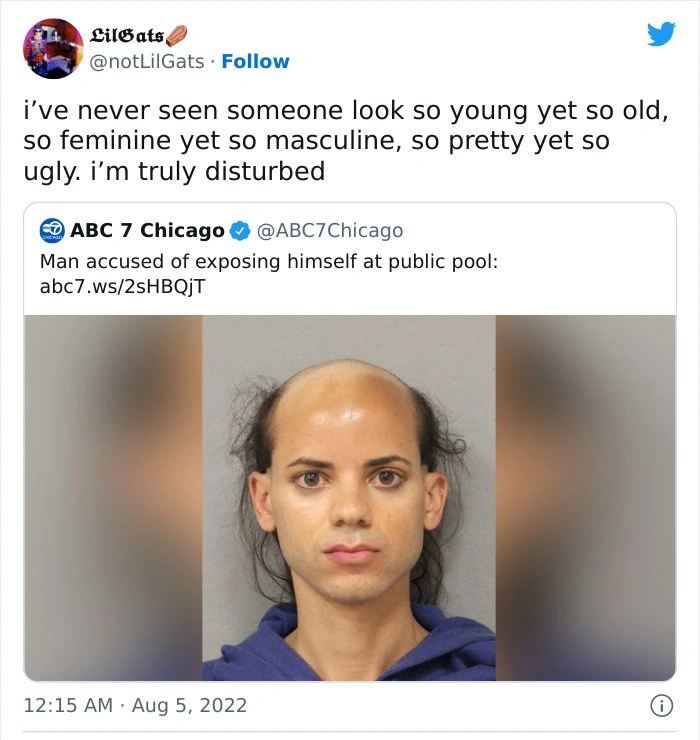
Task: Follow the @notLilGats account
Action: click(255, 61)
